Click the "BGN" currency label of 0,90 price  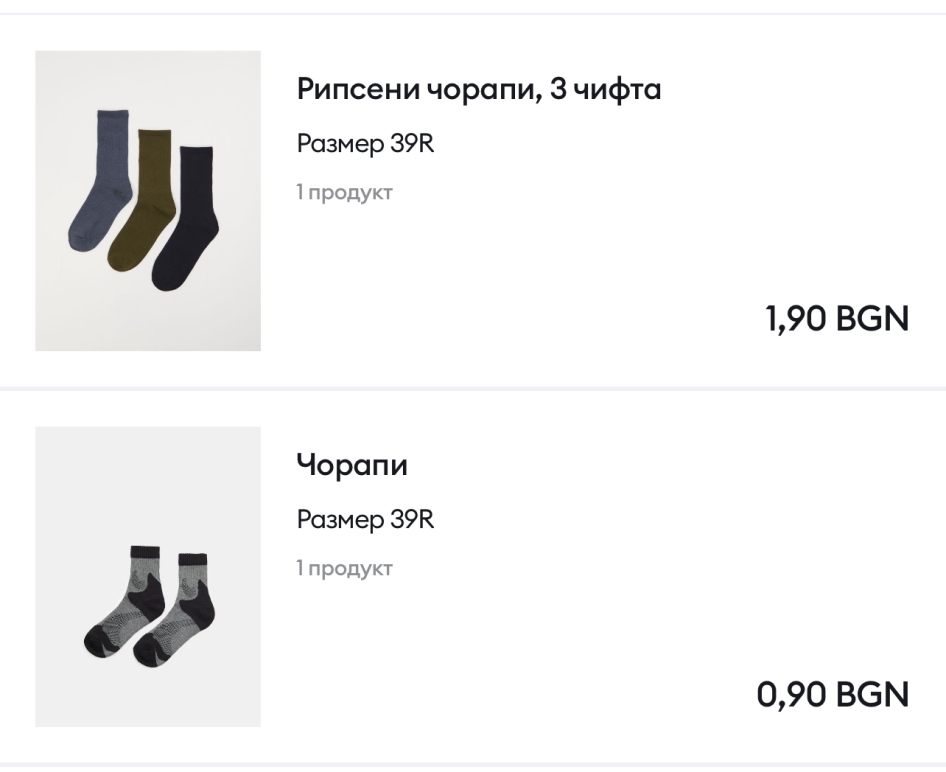(x=872, y=694)
